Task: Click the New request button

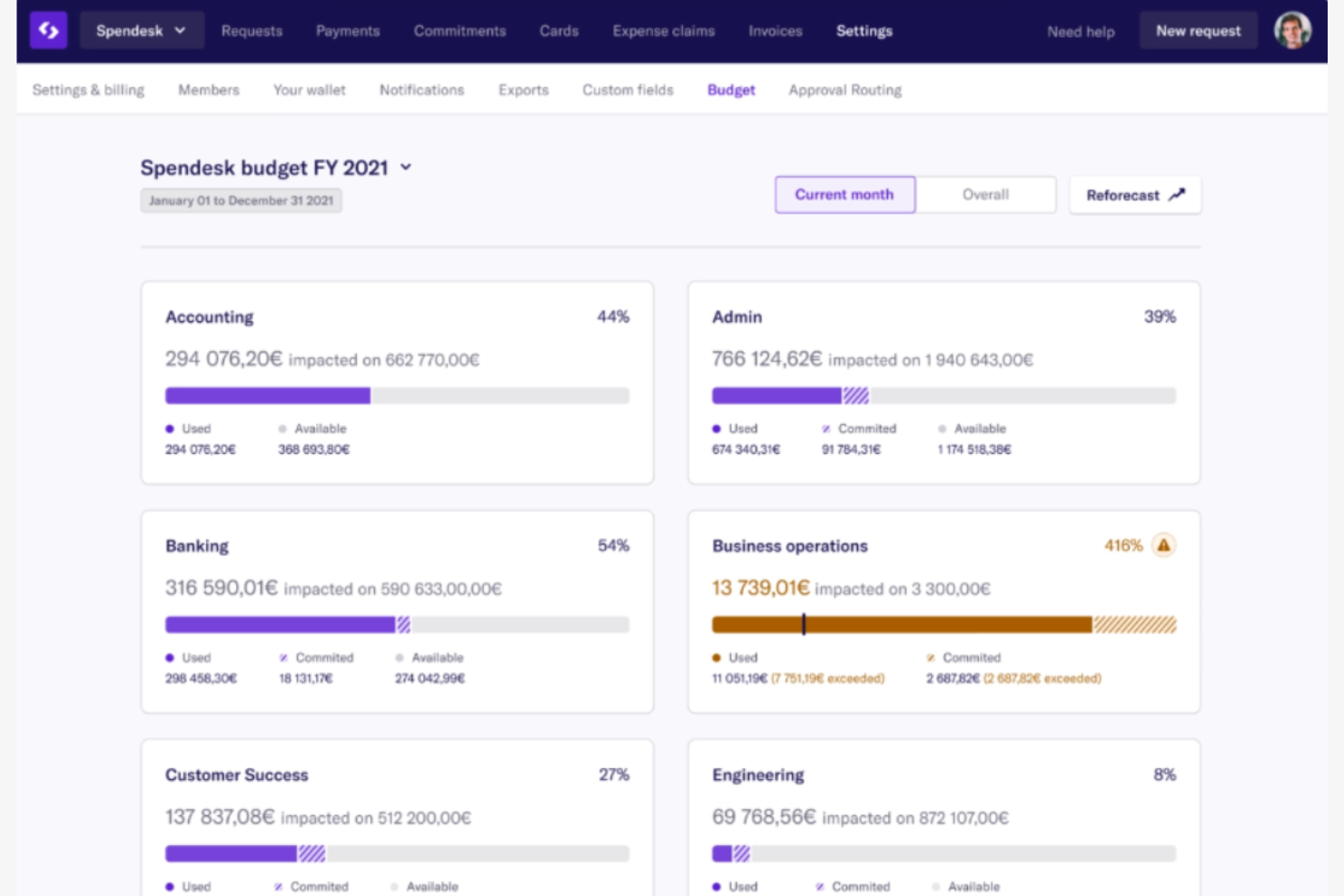Action: pyautogui.click(x=1198, y=29)
